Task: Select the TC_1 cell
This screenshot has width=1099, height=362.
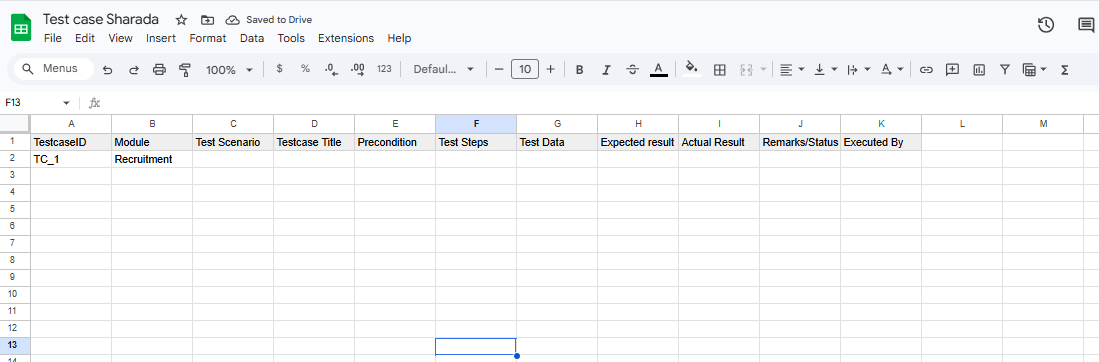Action: coord(71,159)
